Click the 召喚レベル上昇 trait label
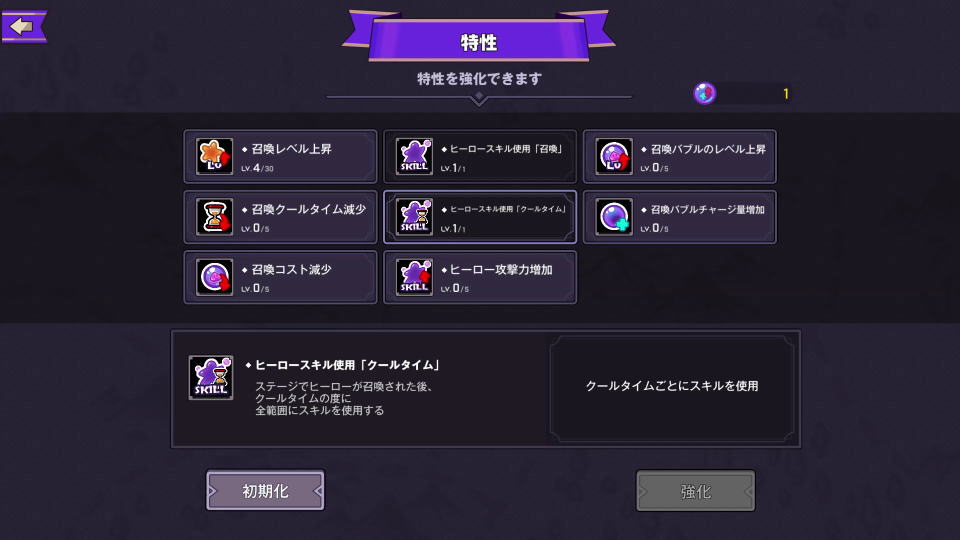 pos(291,149)
